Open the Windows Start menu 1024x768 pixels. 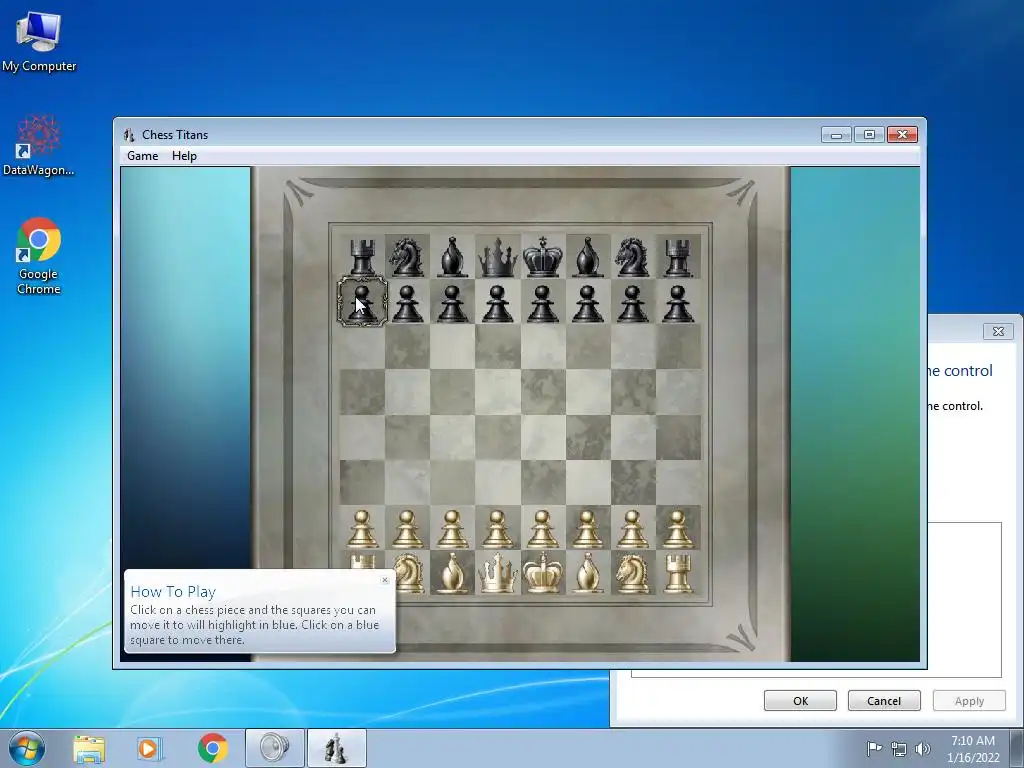point(26,748)
